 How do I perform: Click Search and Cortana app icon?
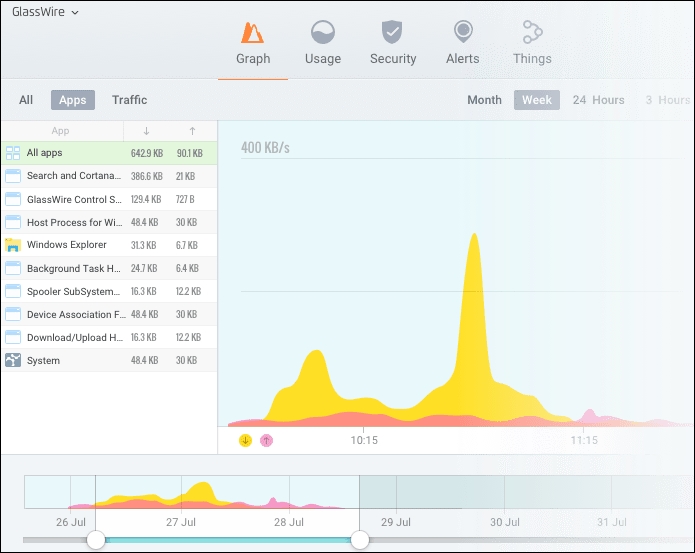(x=13, y=176)
